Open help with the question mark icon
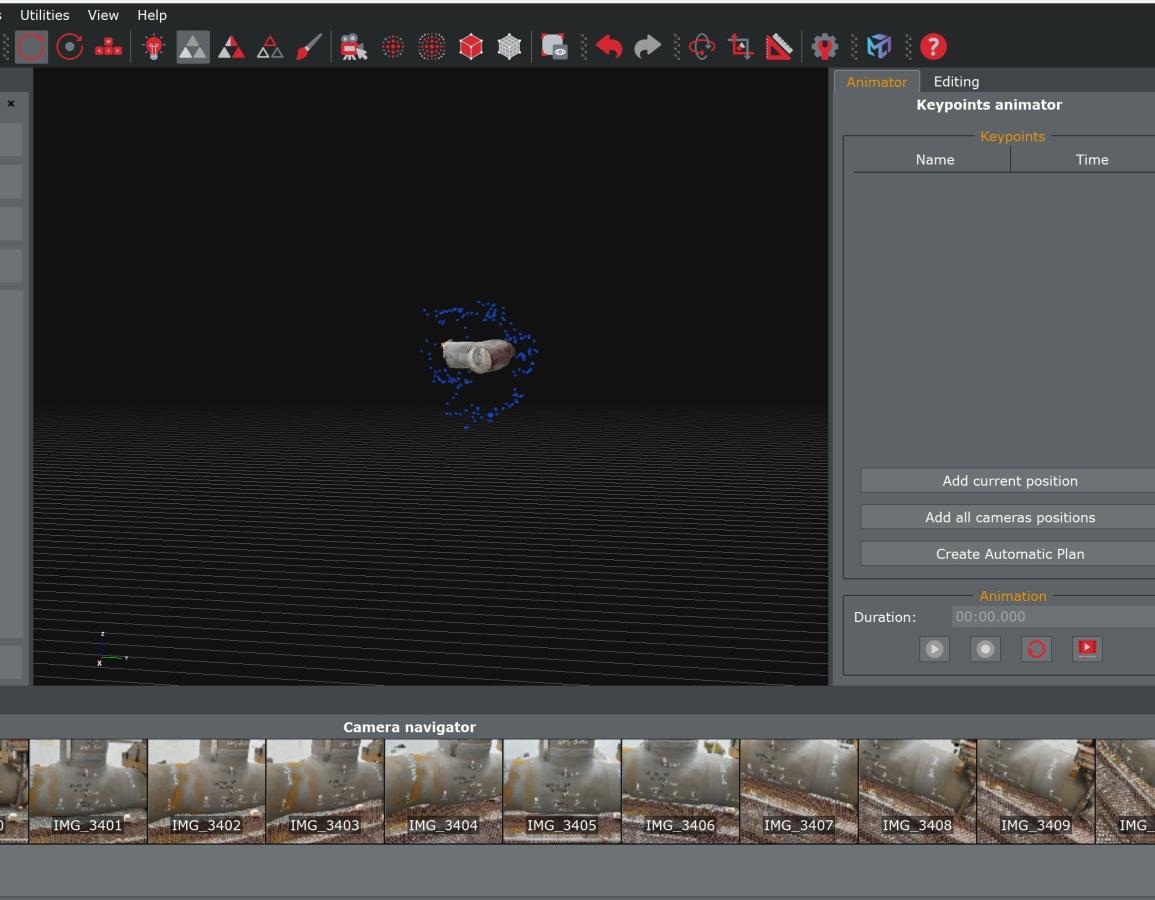The image size is (1155, 900). click(933, 47)
